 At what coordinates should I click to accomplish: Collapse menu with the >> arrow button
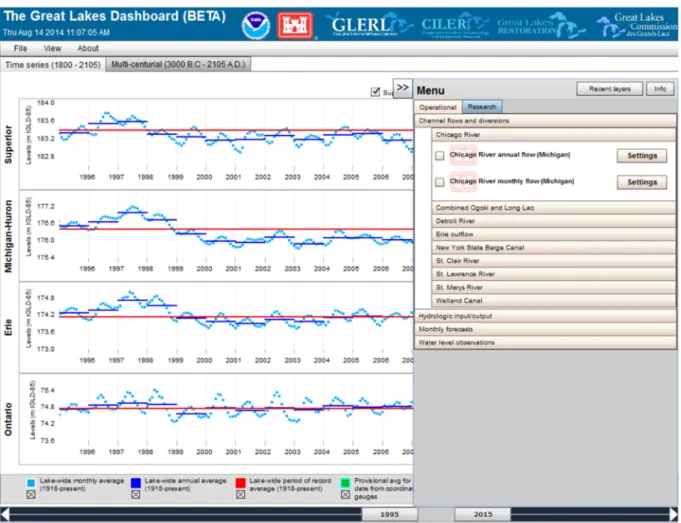(403, 88)
